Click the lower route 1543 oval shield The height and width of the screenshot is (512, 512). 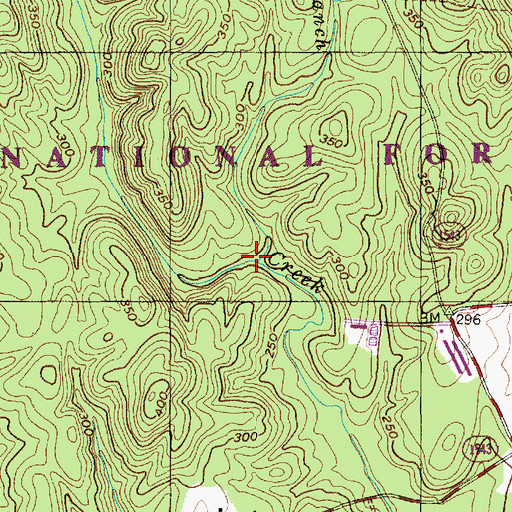[480, 450]
